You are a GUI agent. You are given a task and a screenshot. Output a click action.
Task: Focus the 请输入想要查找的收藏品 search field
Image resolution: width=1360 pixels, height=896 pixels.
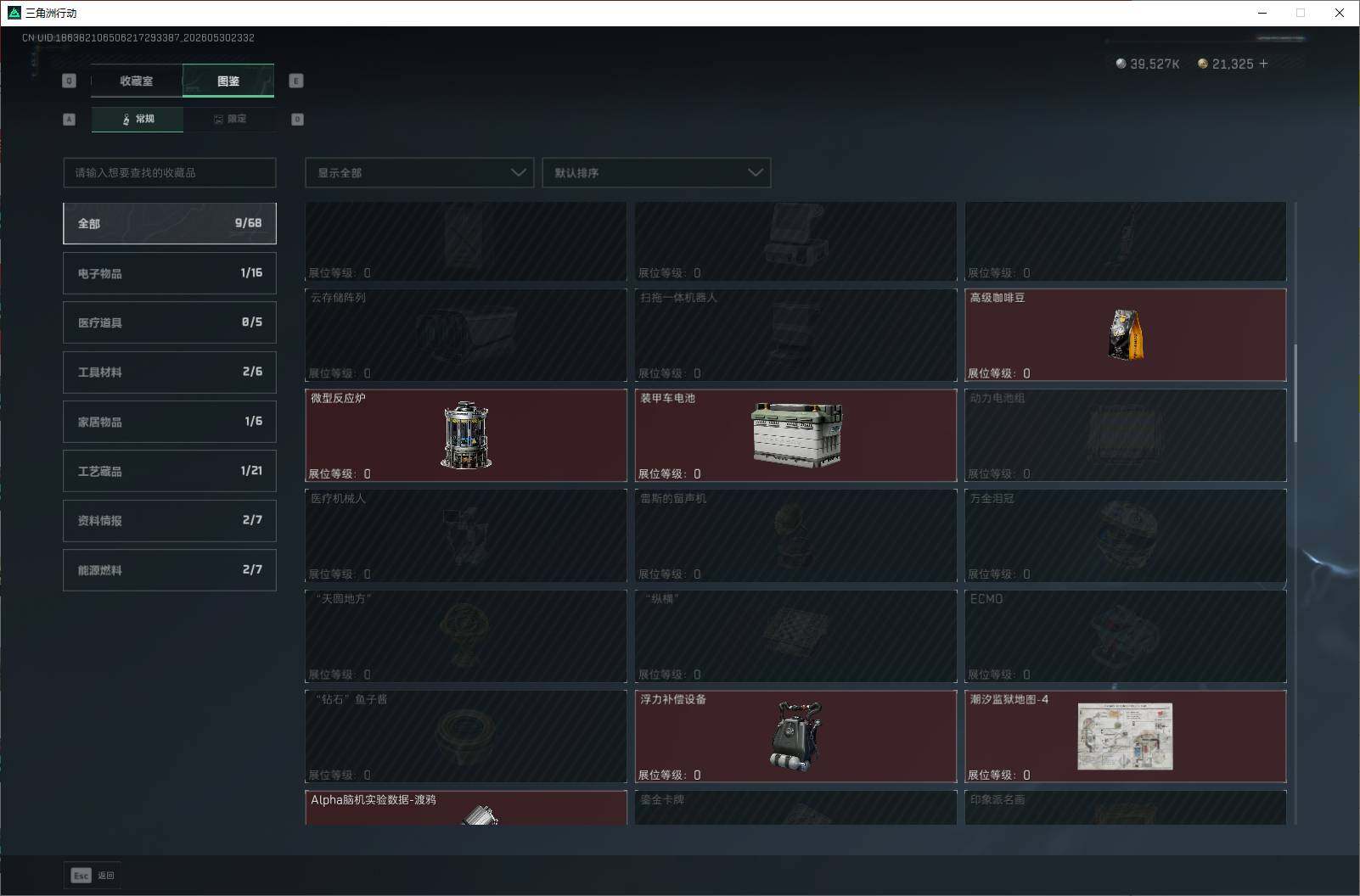pos(170,172)
